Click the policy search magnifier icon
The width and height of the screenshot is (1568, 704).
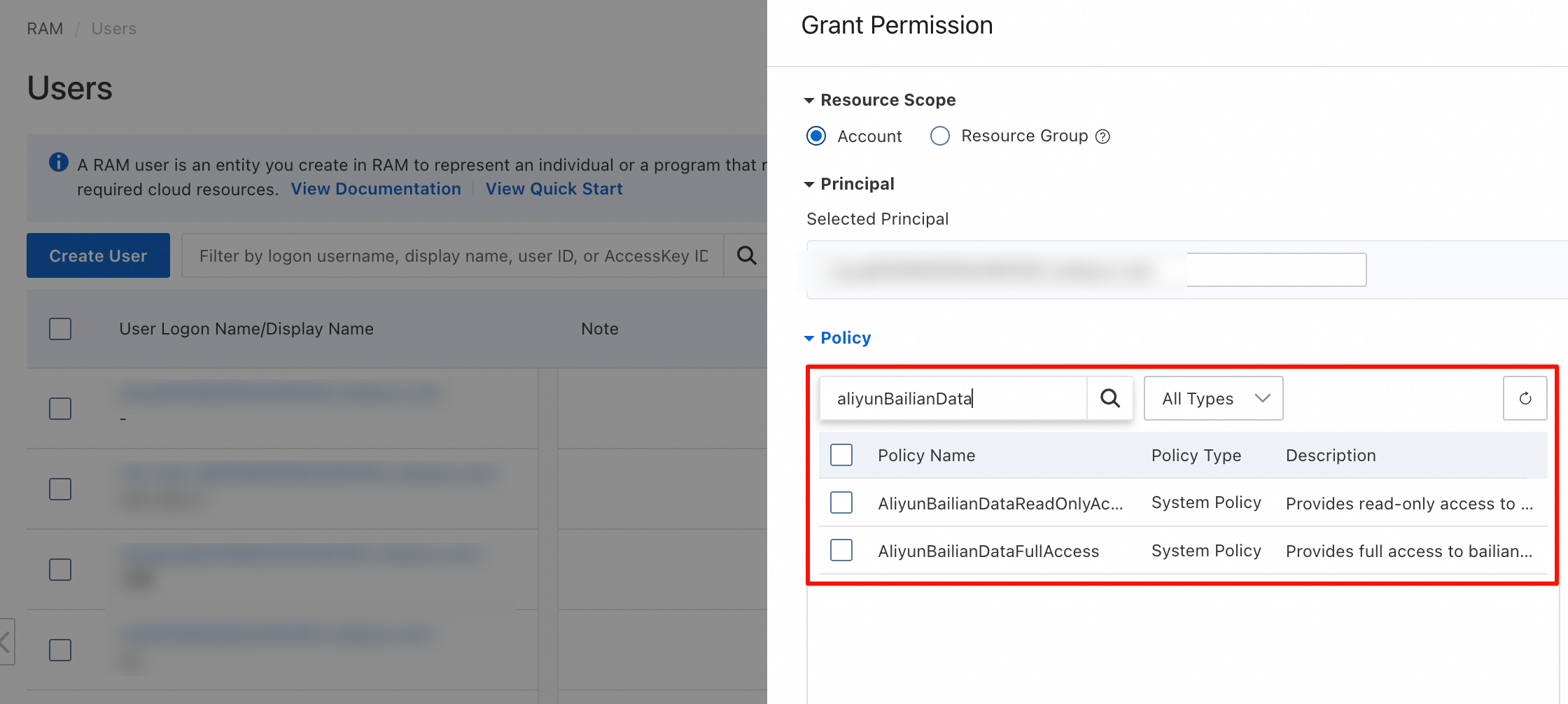1109,398
